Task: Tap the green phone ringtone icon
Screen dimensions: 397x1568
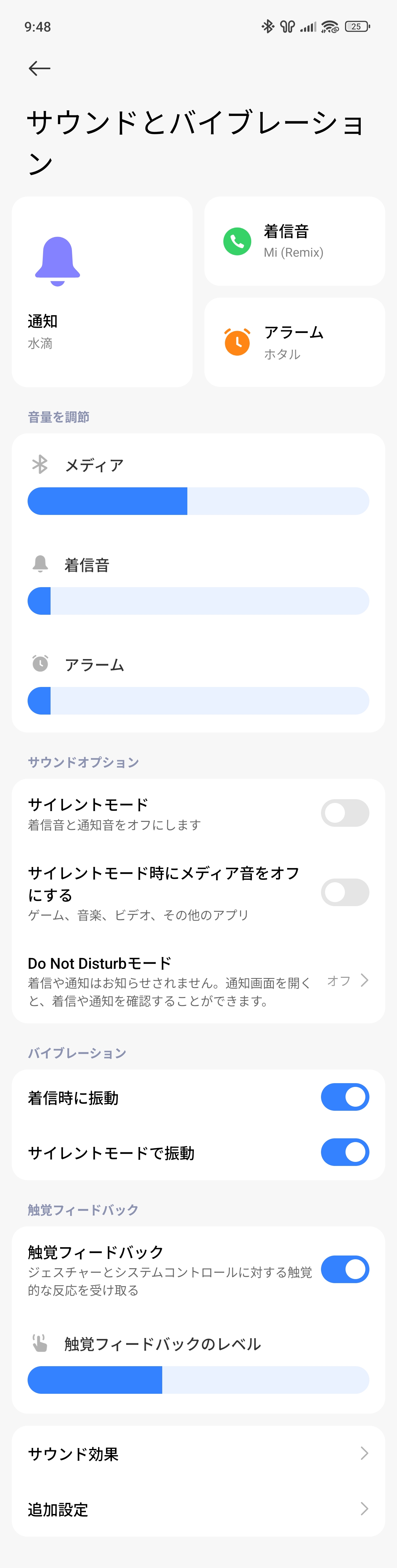Action: click(238, 242)
